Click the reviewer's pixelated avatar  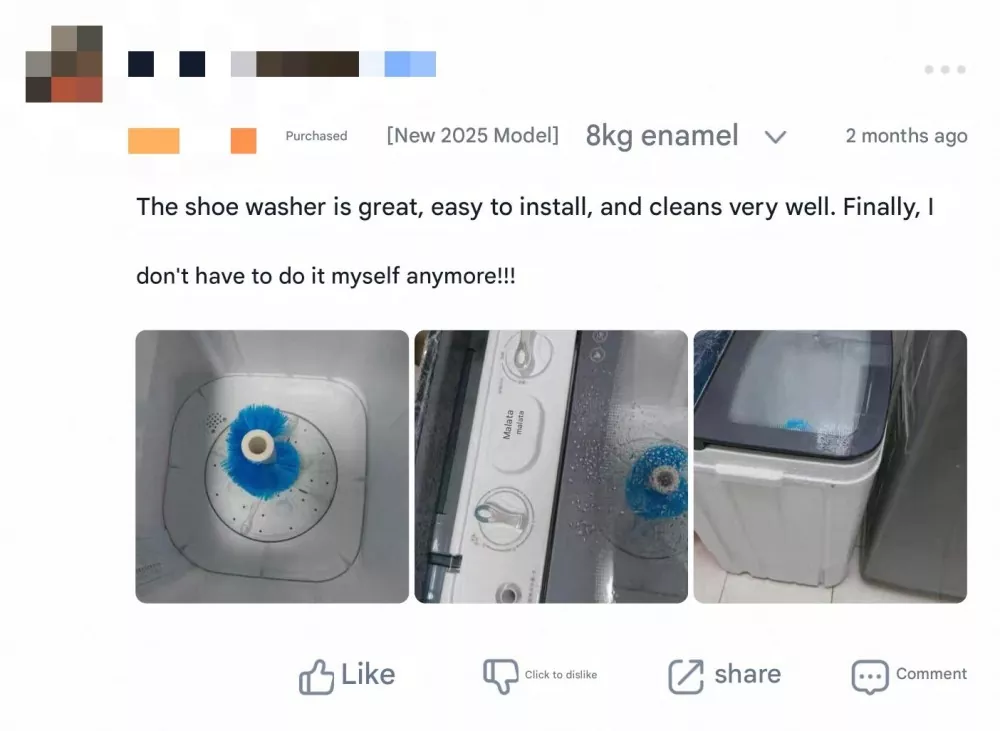click(64, 64)
